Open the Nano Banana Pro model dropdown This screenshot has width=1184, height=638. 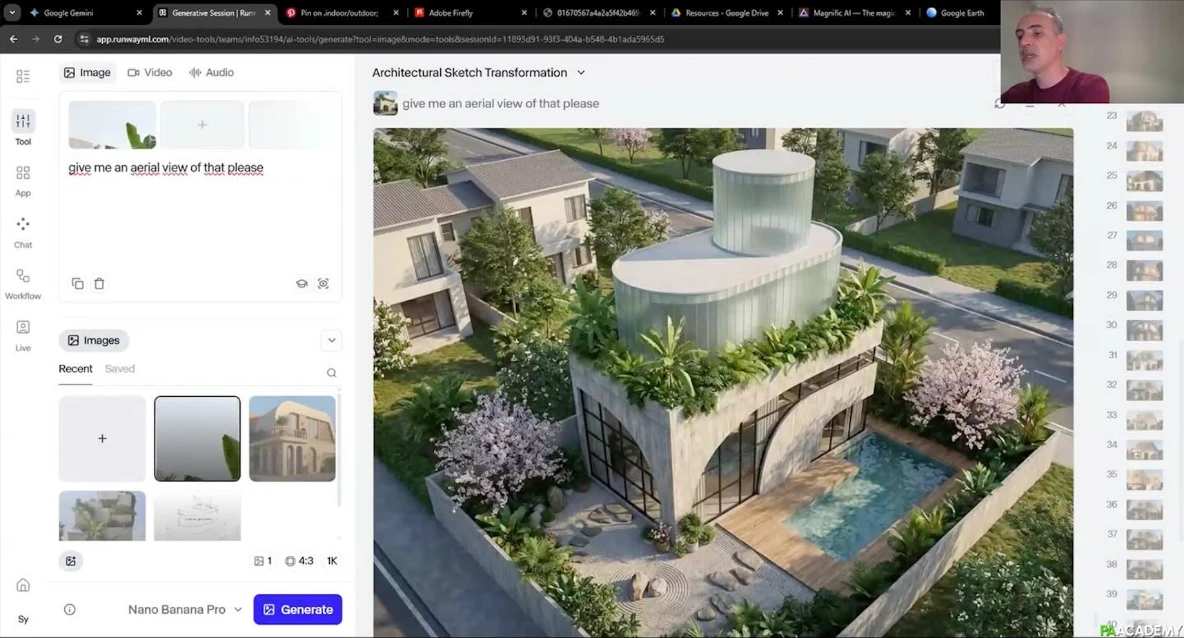click(185, 609)
